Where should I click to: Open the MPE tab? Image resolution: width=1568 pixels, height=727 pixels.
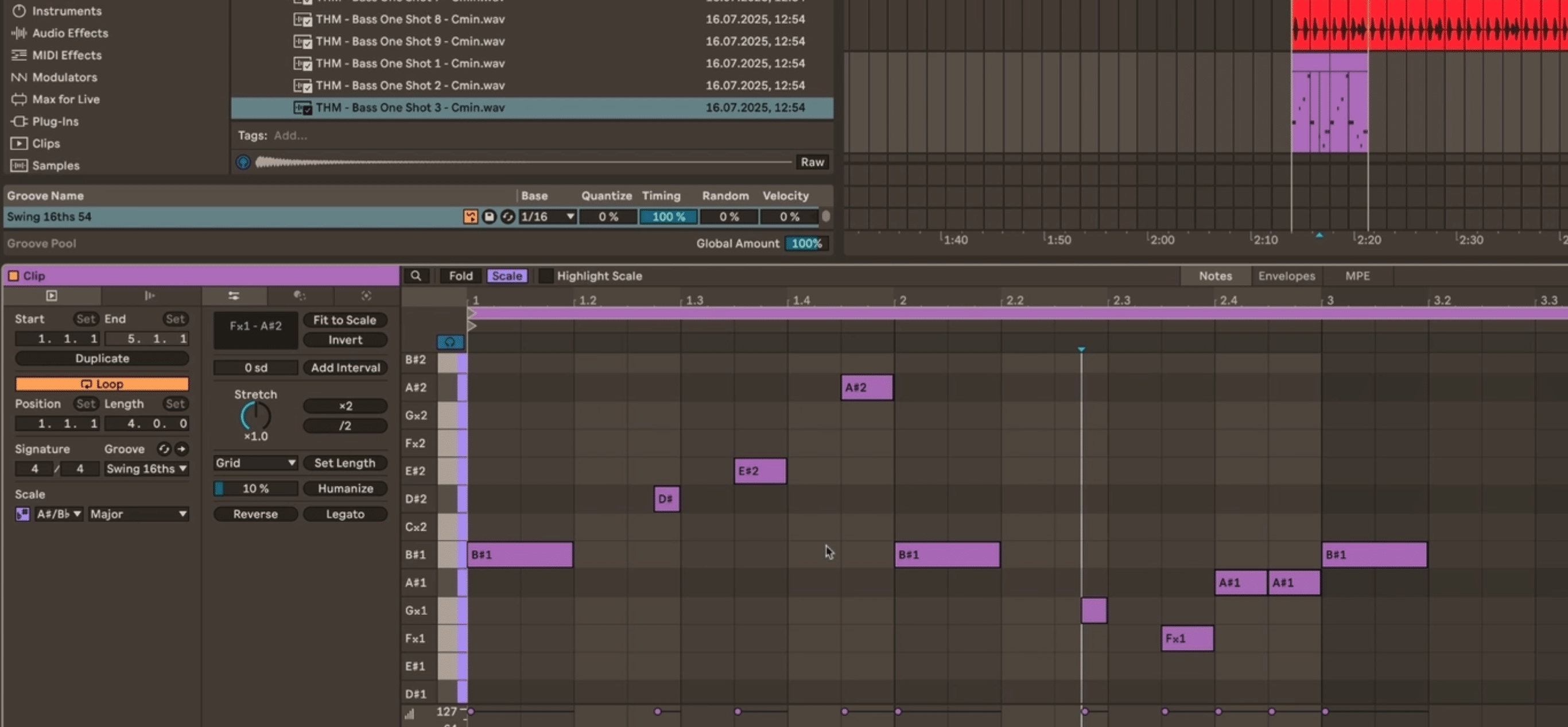click(x=1357, y=275)
